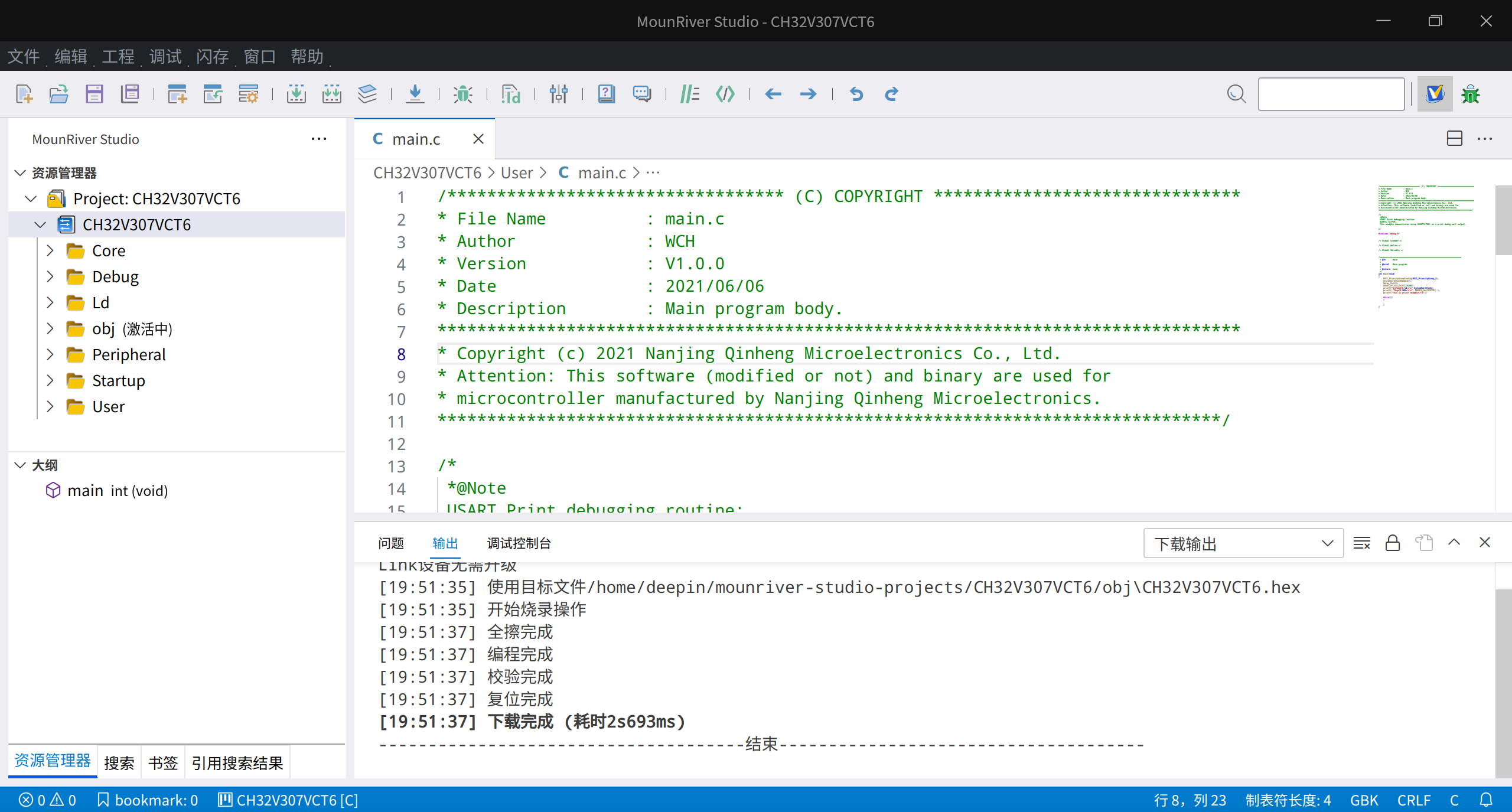The image size is (1512, 812).
Task: Open the 工程 menu
Action: (x=118, y=56)
